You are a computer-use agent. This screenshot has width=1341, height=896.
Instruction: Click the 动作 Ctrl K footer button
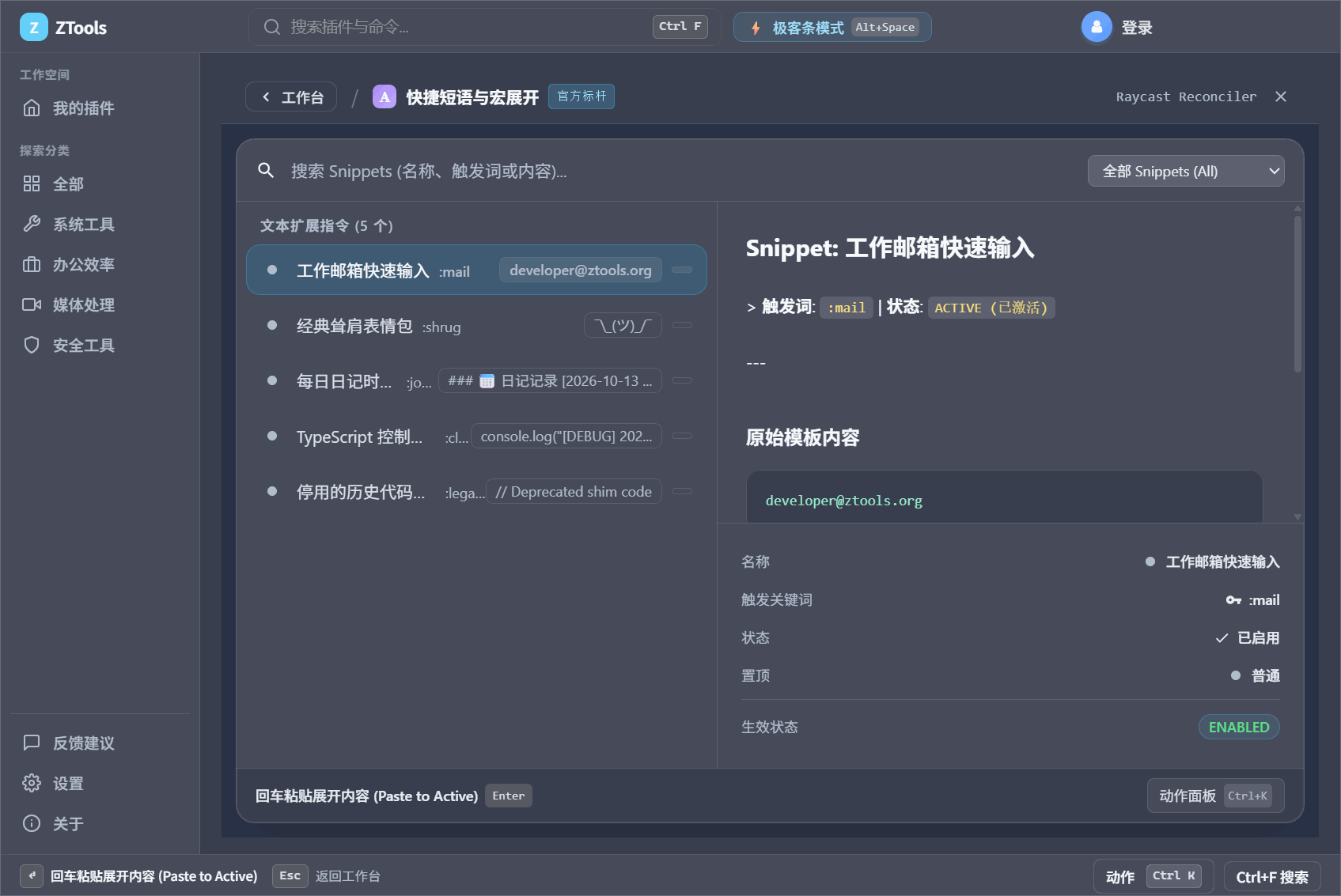tap(1153, 876)
